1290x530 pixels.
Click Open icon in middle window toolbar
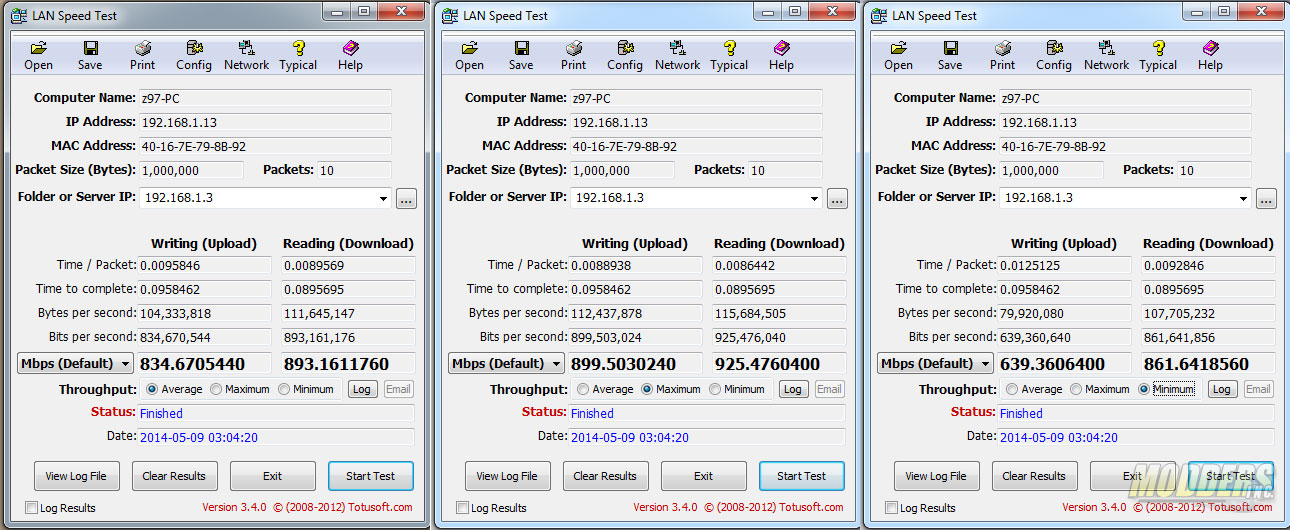[x=470, y=55]
